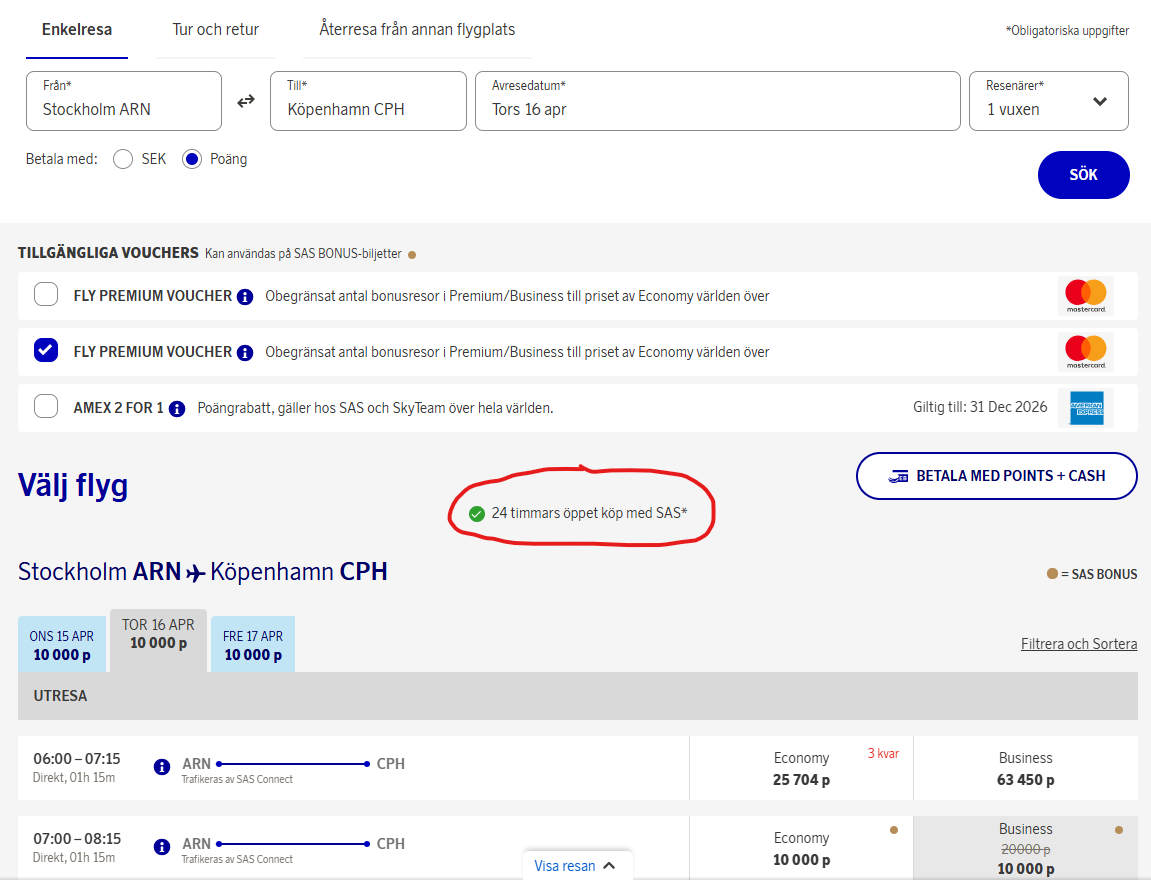Edit the Från field Stockholm ARN
The image size is (1151, 884).
124,101
